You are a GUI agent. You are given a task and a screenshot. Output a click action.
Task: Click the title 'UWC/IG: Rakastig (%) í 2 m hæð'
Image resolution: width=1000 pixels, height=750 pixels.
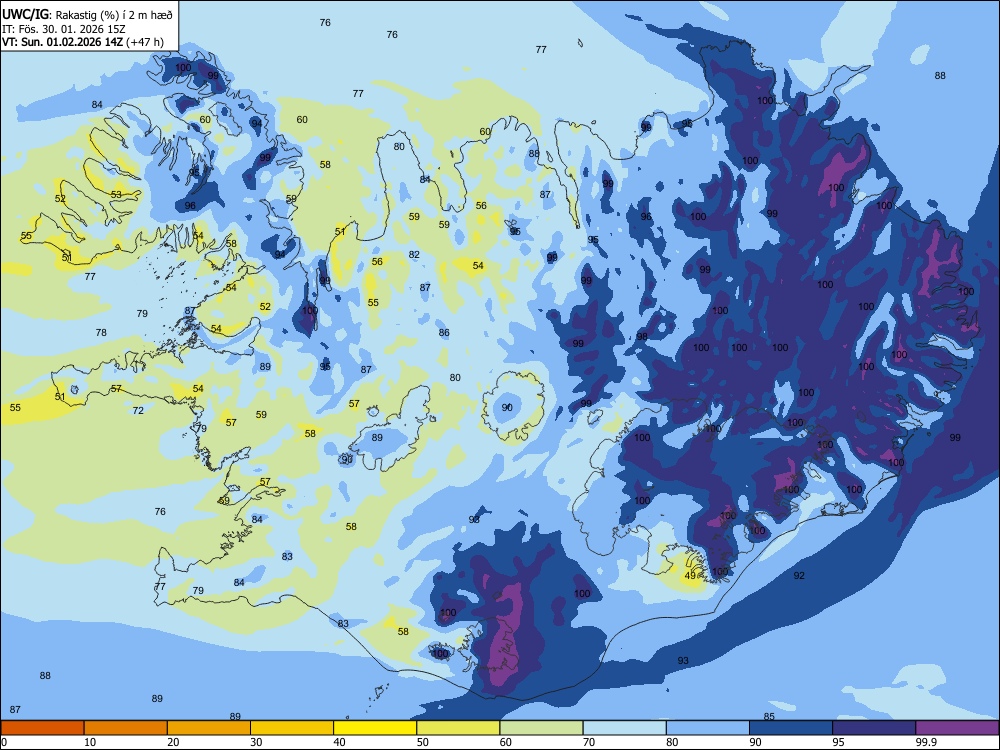87,14
